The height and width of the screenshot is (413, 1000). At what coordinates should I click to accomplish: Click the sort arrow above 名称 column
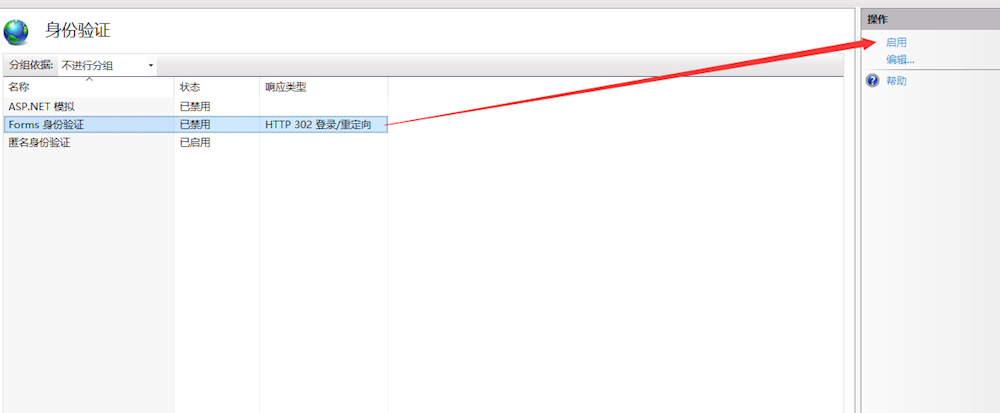pyautogui.click(x=89, y=78)
